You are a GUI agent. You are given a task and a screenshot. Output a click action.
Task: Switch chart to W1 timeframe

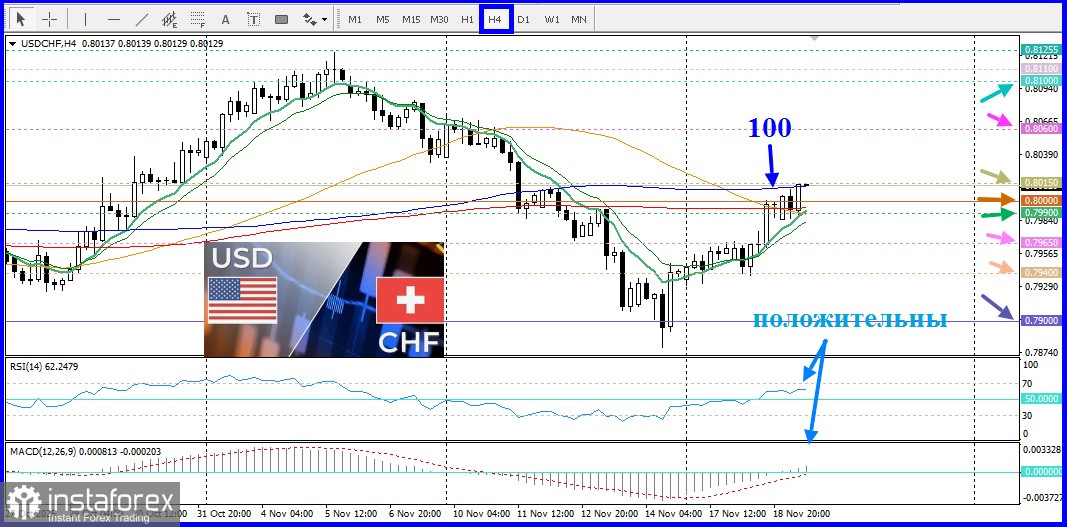click(x=551, y=20)
